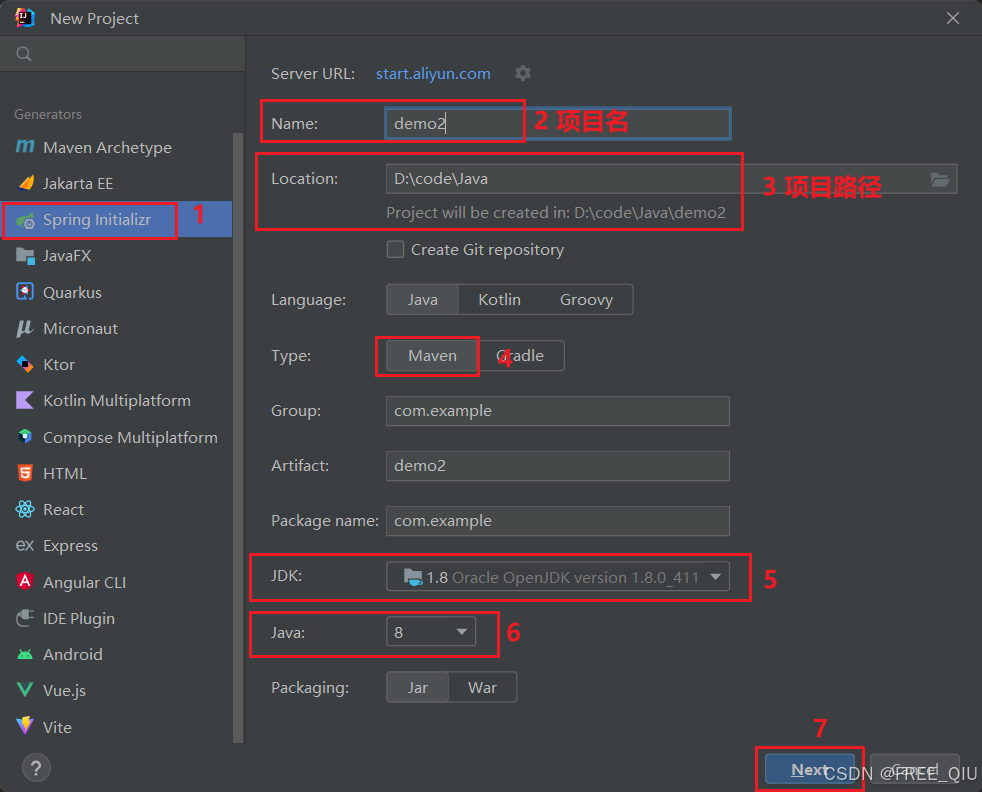Viewport: 982px width, 792px height.
Task: Click the generators list scrollbar
Action: 238,437
